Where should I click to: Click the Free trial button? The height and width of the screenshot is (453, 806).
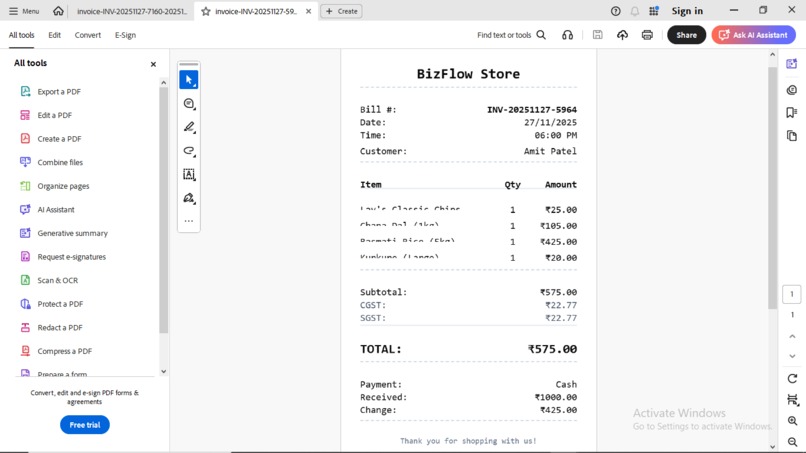[x=85, y=425]
